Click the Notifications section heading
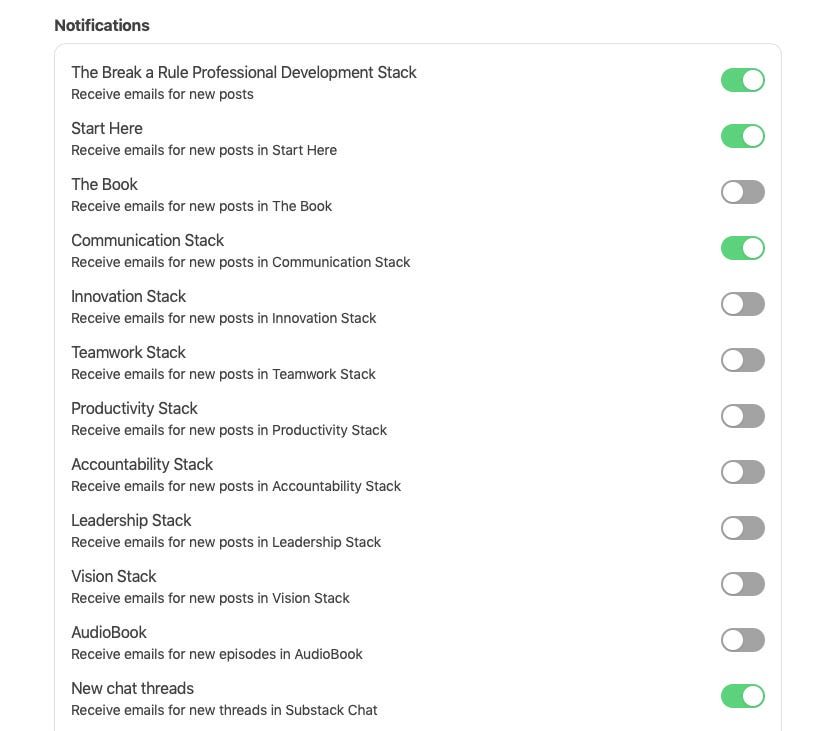Image resolution: width=818 pixels, height=731 pixels. [102, 26]
